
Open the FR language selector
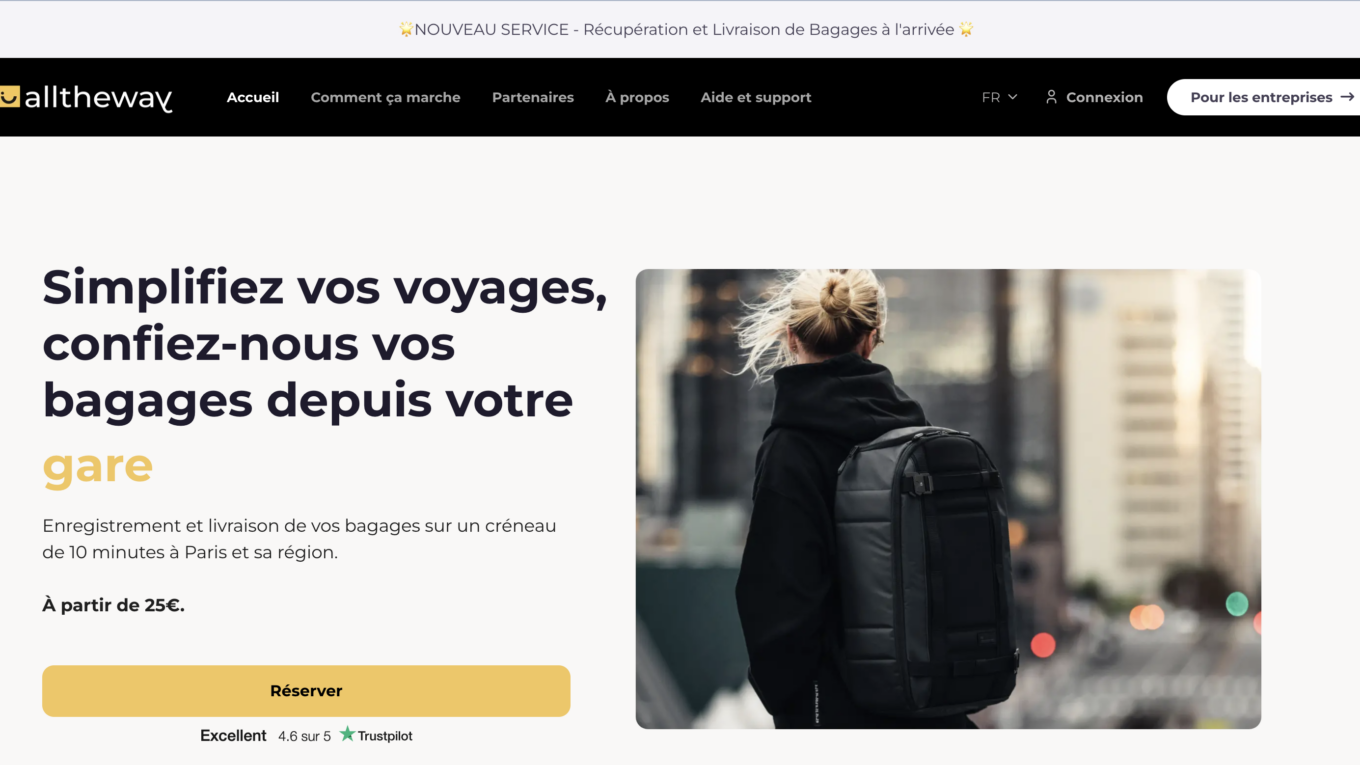point(999,97)
